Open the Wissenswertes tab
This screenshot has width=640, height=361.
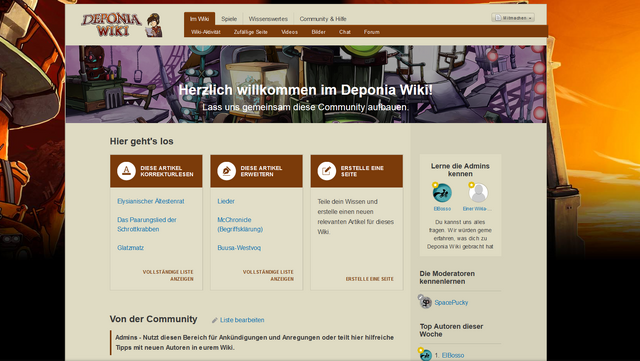[268, 19]
